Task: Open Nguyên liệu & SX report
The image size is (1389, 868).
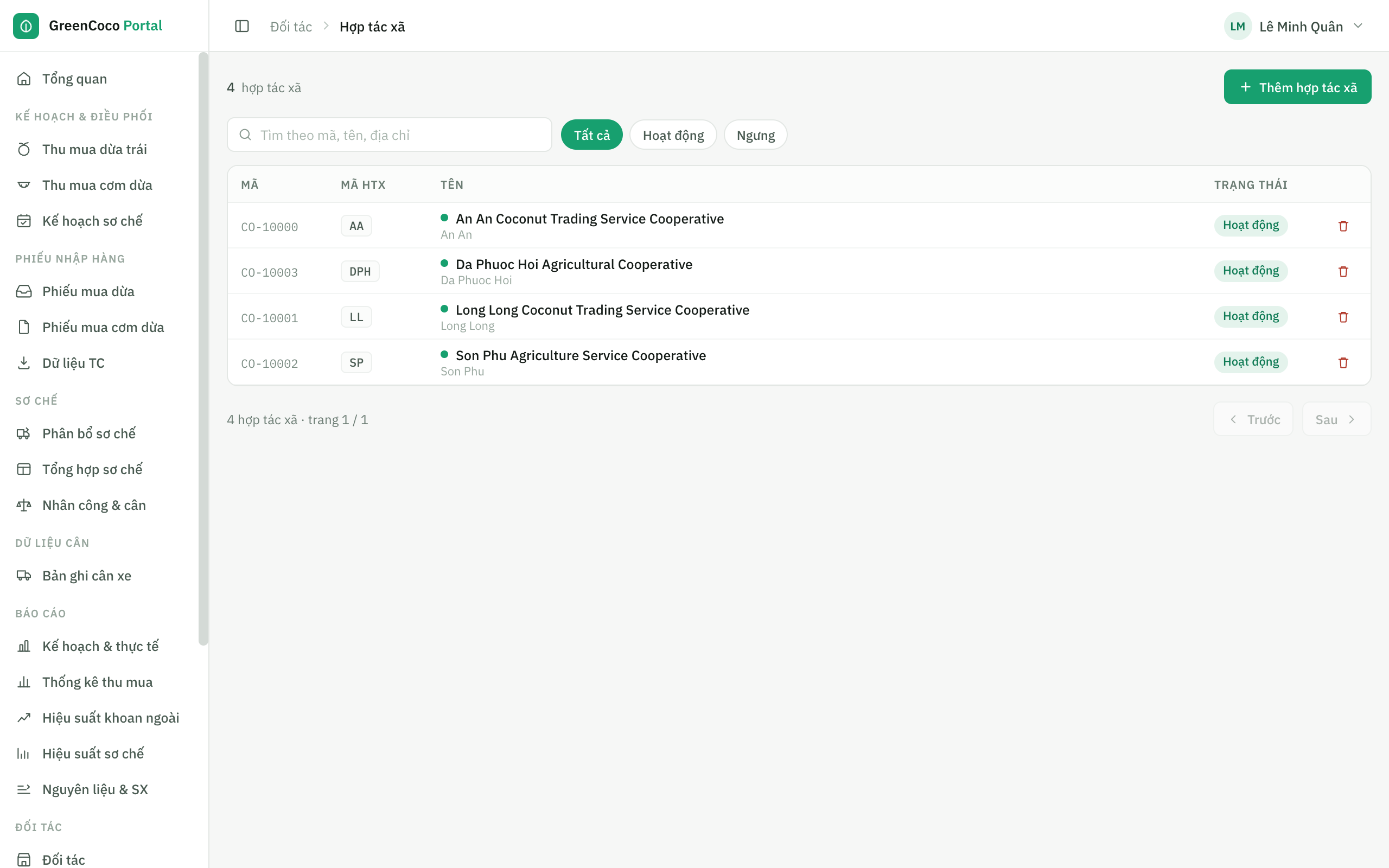Action: pyautogui.click(x=100, y=789)
